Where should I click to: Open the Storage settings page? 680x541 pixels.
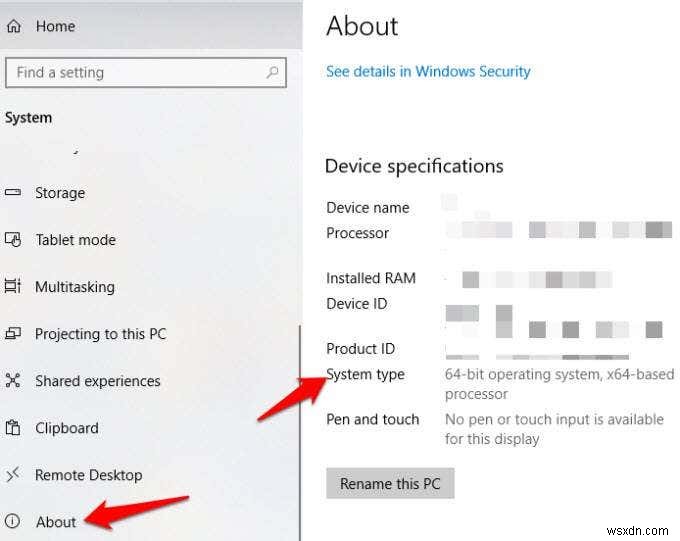[x=60, y=193]
